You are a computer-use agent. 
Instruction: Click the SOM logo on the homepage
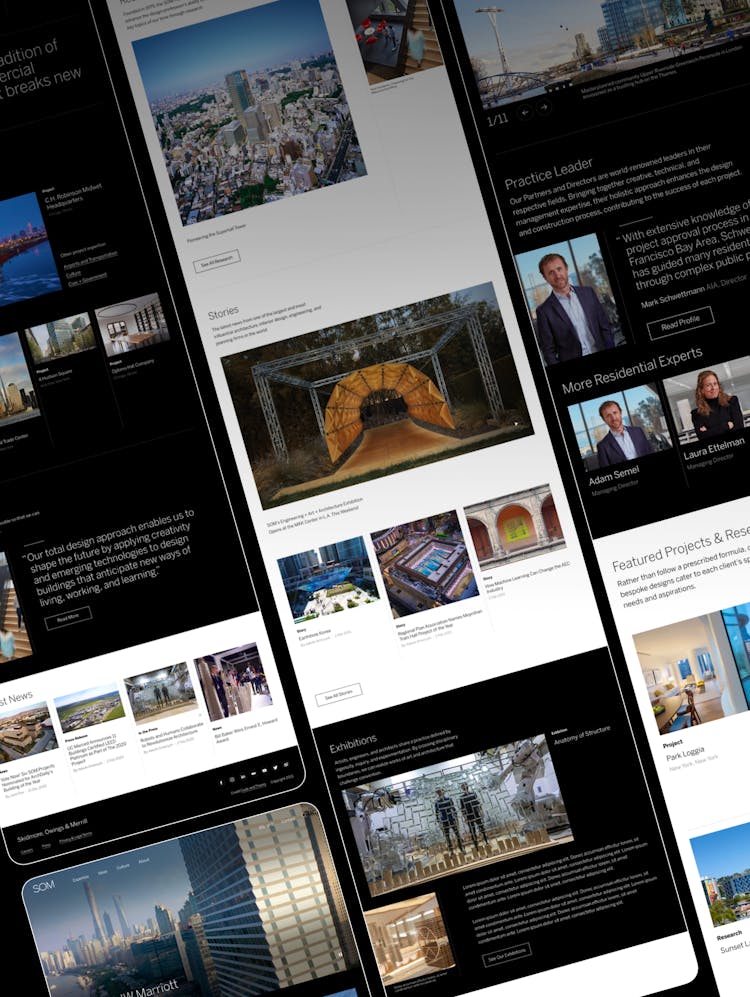(43, 887)
